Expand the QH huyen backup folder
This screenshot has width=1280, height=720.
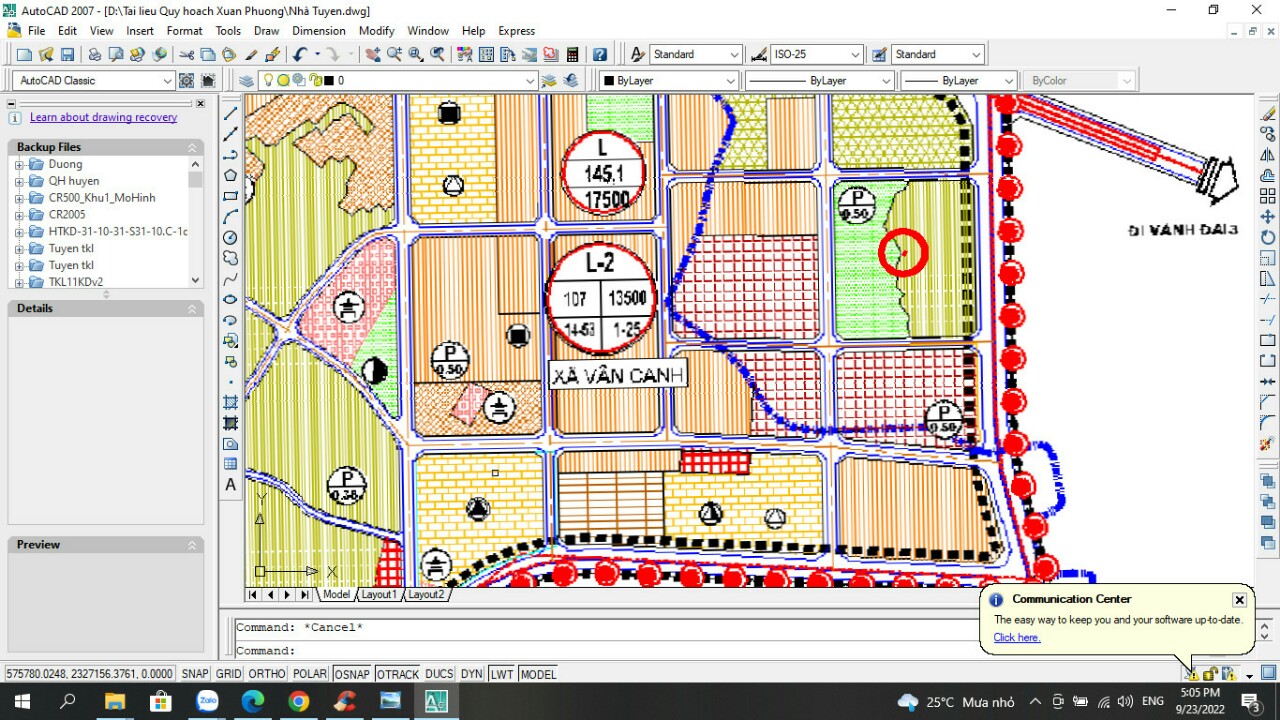(x=19, y=181)
